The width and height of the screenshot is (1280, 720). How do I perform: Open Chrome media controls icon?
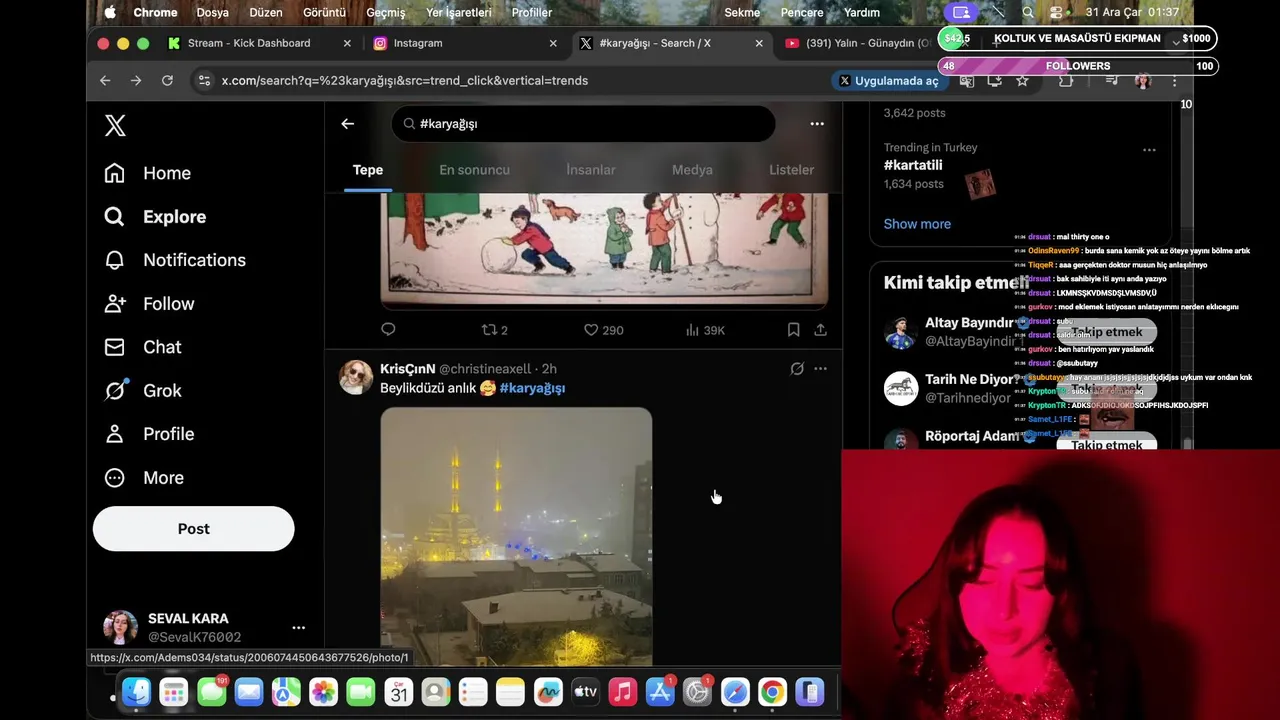1111,80
